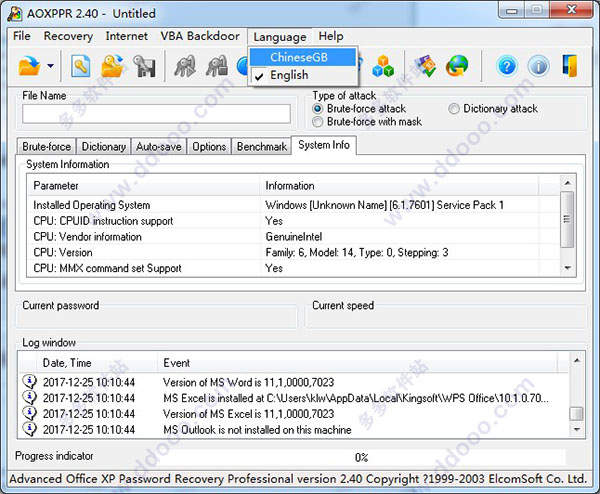Image resolution: width=600 pixels, height=494 pixels.
Task: Click the registration checkmark toolbar icon
Action: click(x=426, y=66)
